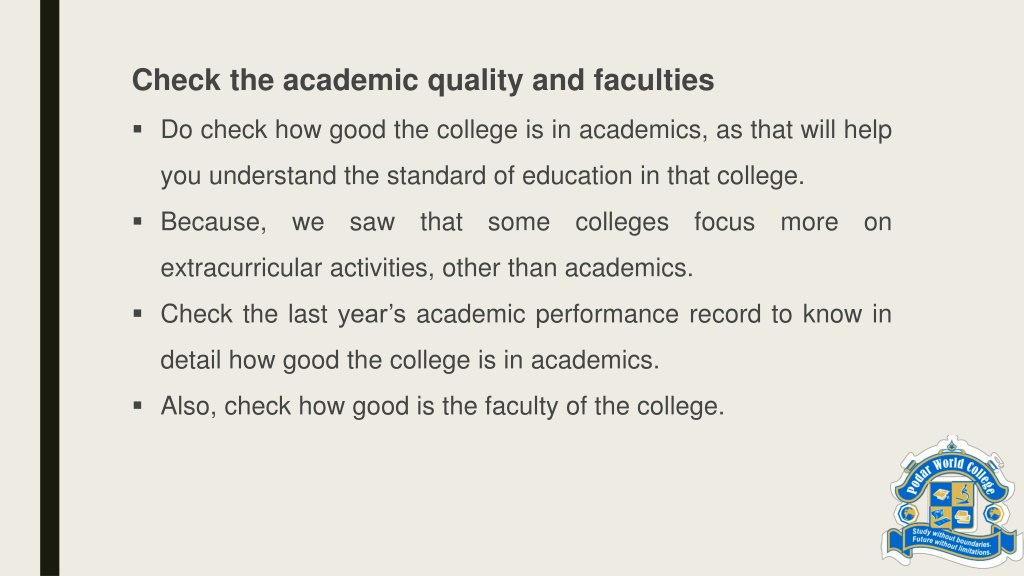
Task: Click the left globe emblem on the logo
Action: (908, 513)
